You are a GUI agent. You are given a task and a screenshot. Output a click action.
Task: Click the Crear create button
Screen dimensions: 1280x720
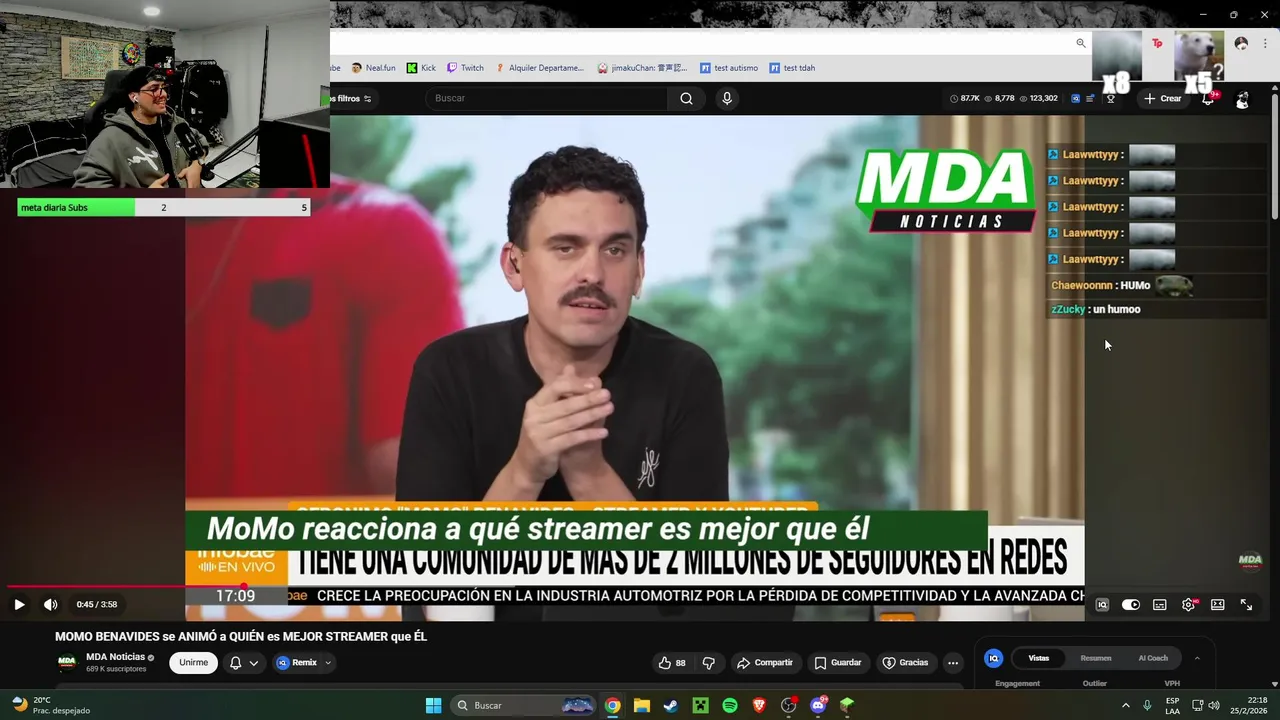click(x=1163, y=98)
